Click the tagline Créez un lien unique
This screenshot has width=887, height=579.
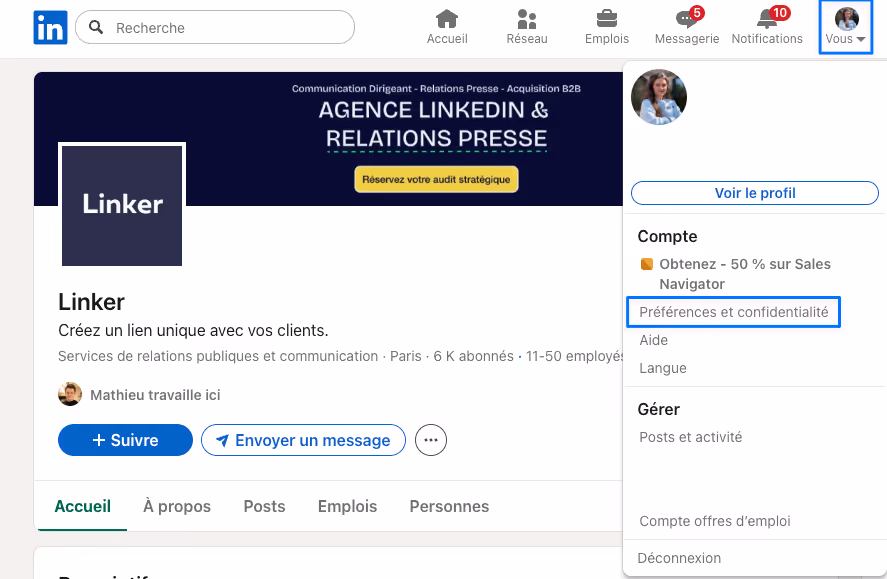(x=193, y=330)
